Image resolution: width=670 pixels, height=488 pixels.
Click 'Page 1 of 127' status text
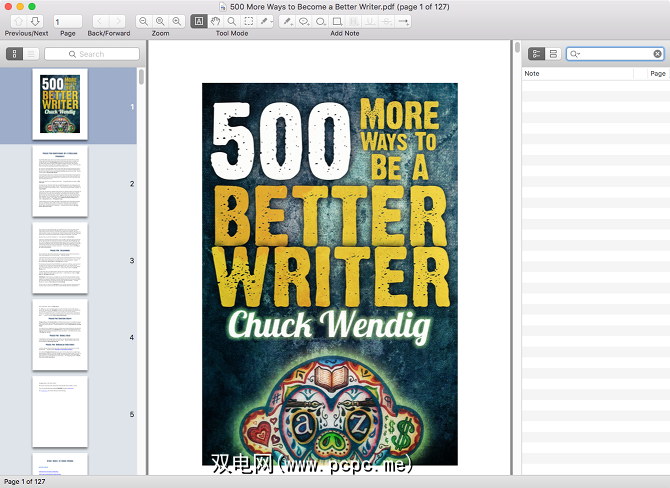coord(25,482)
